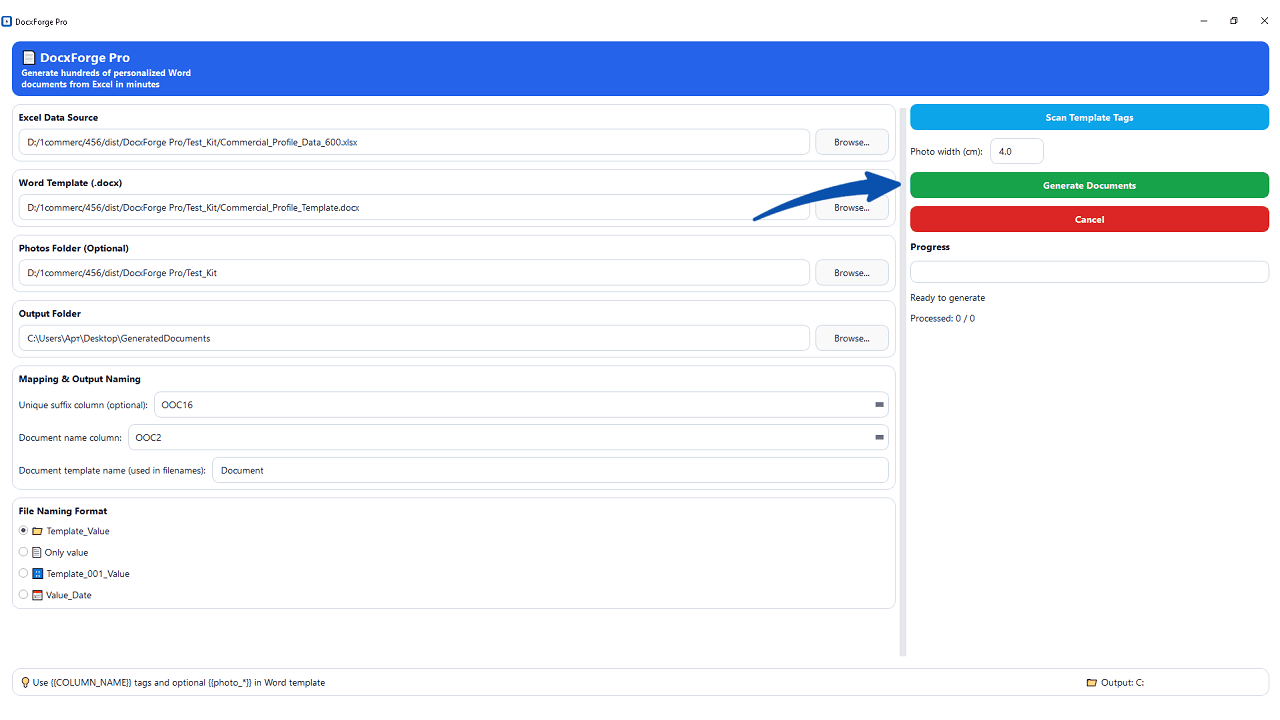The height and width of the screenshot is (720, 1280).
Task: Browse for the Excel Data Source file
Action: tap(851, 141)
